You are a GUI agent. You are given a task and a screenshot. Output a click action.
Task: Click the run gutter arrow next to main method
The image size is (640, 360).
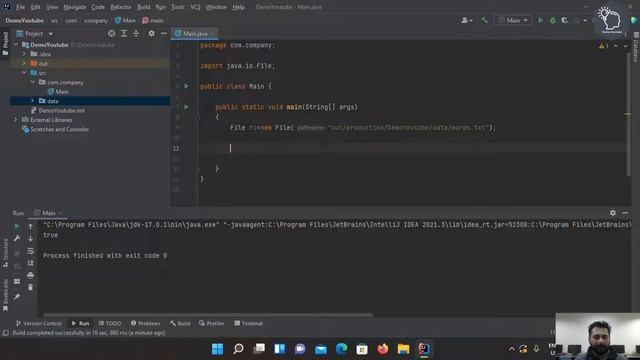(x=186, y=107)
